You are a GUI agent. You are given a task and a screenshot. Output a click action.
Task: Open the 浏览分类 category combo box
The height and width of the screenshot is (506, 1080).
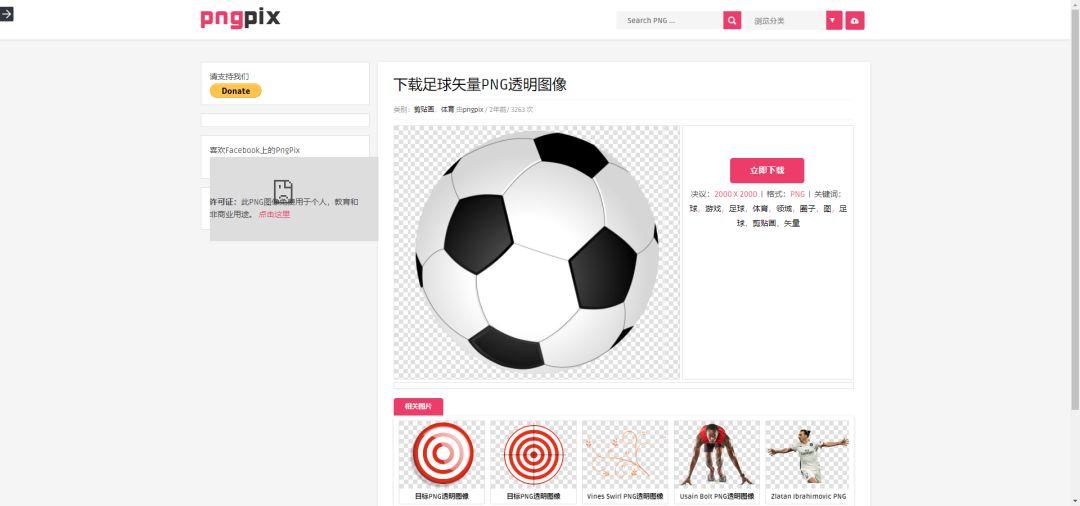(x=785, y=21)
